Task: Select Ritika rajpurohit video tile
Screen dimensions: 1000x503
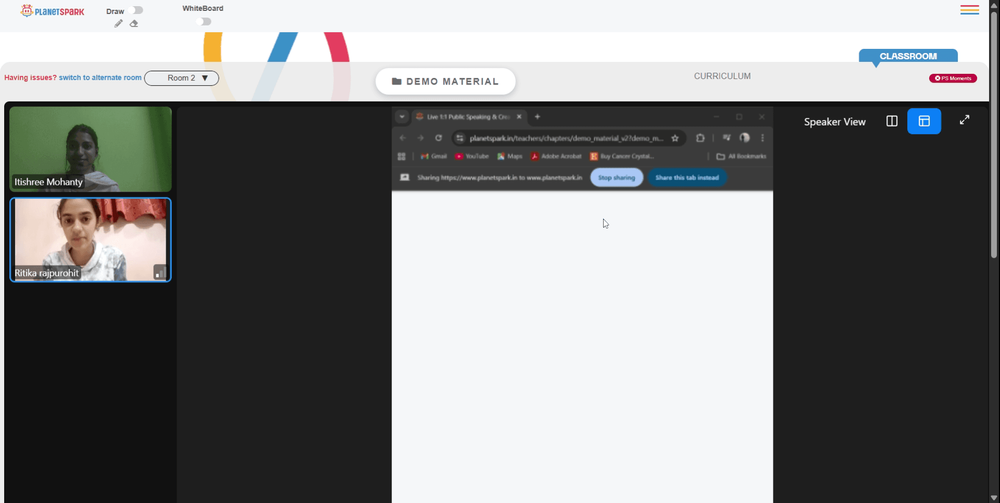Action: click(91, 240)
